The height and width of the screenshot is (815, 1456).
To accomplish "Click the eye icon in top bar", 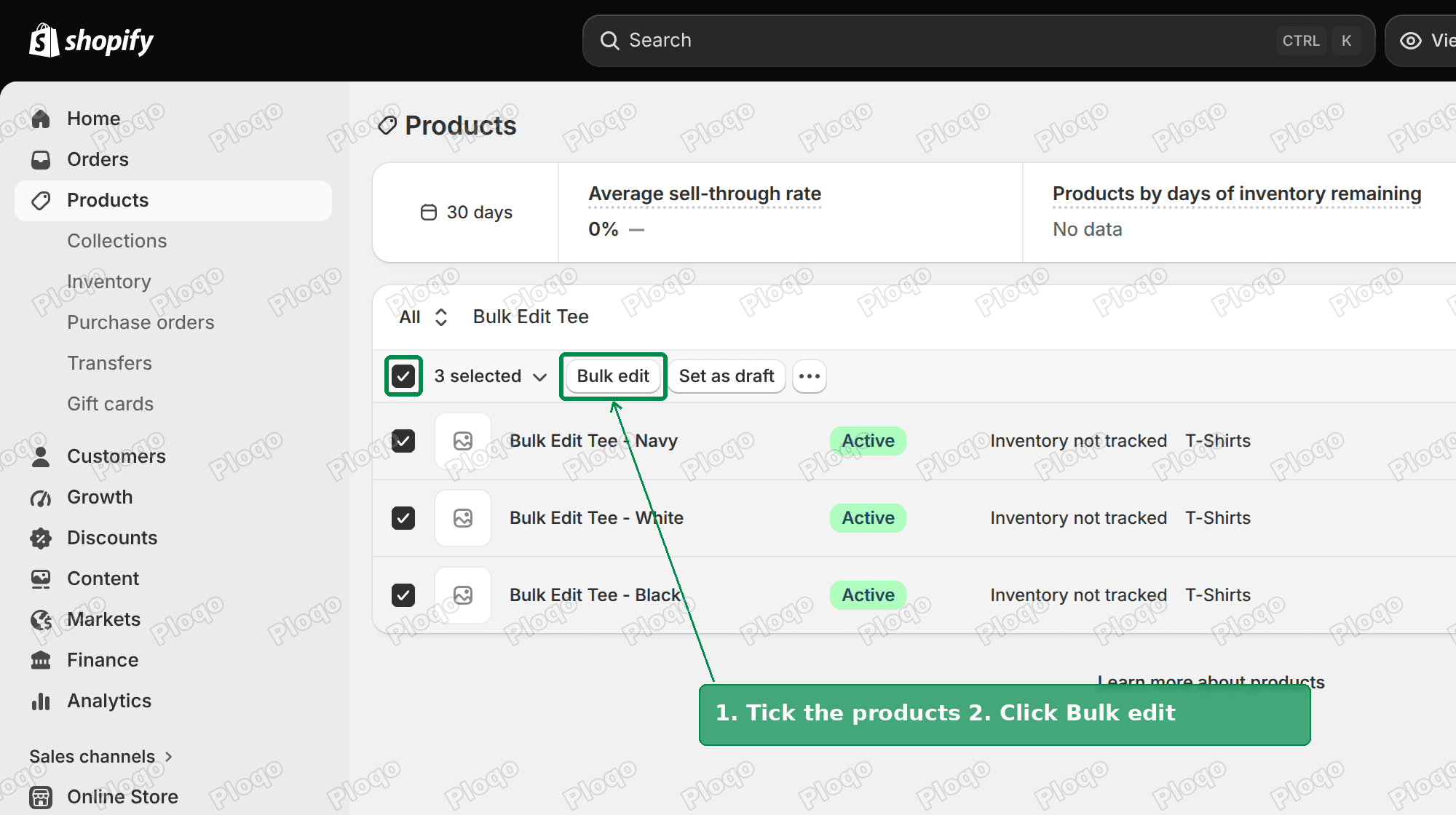I will coord(1411,41).
